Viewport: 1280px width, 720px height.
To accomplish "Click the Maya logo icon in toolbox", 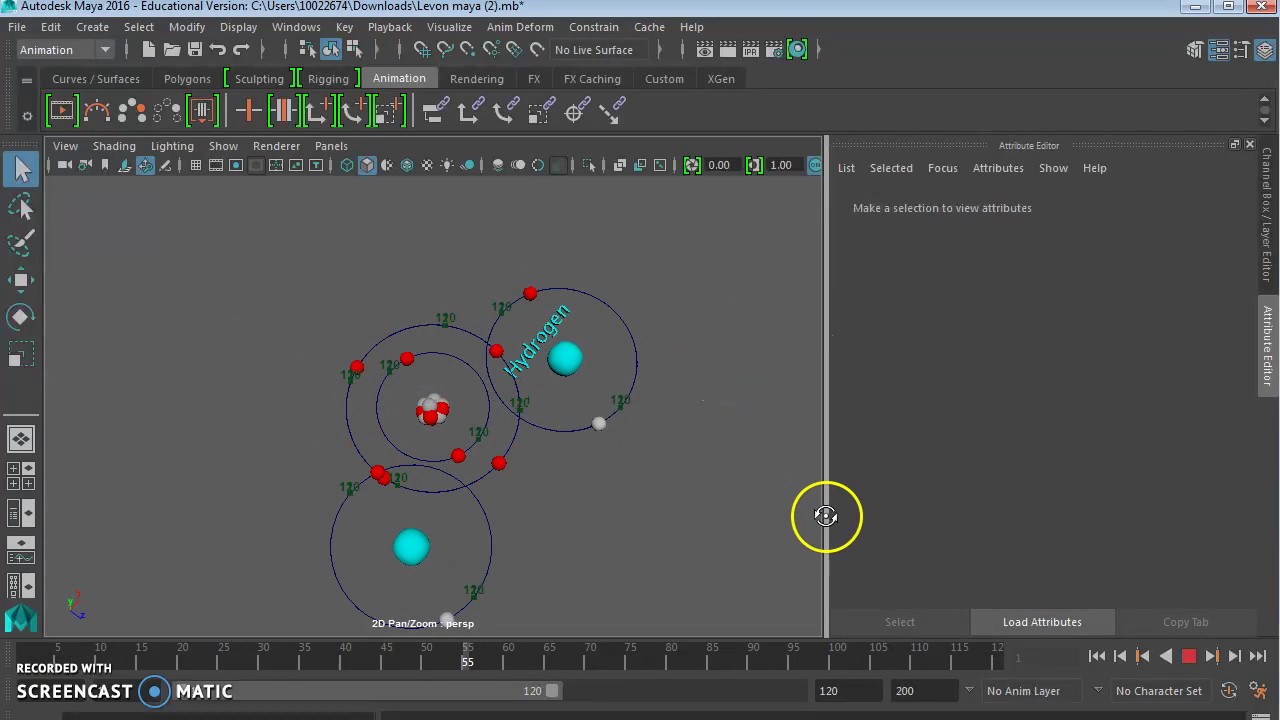I will pos(21,619).
